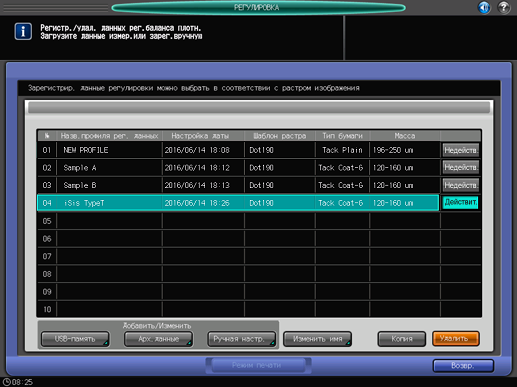Click Tack Coat-G cell in Sample B row
517x387 pixels.
pos(342,185)
